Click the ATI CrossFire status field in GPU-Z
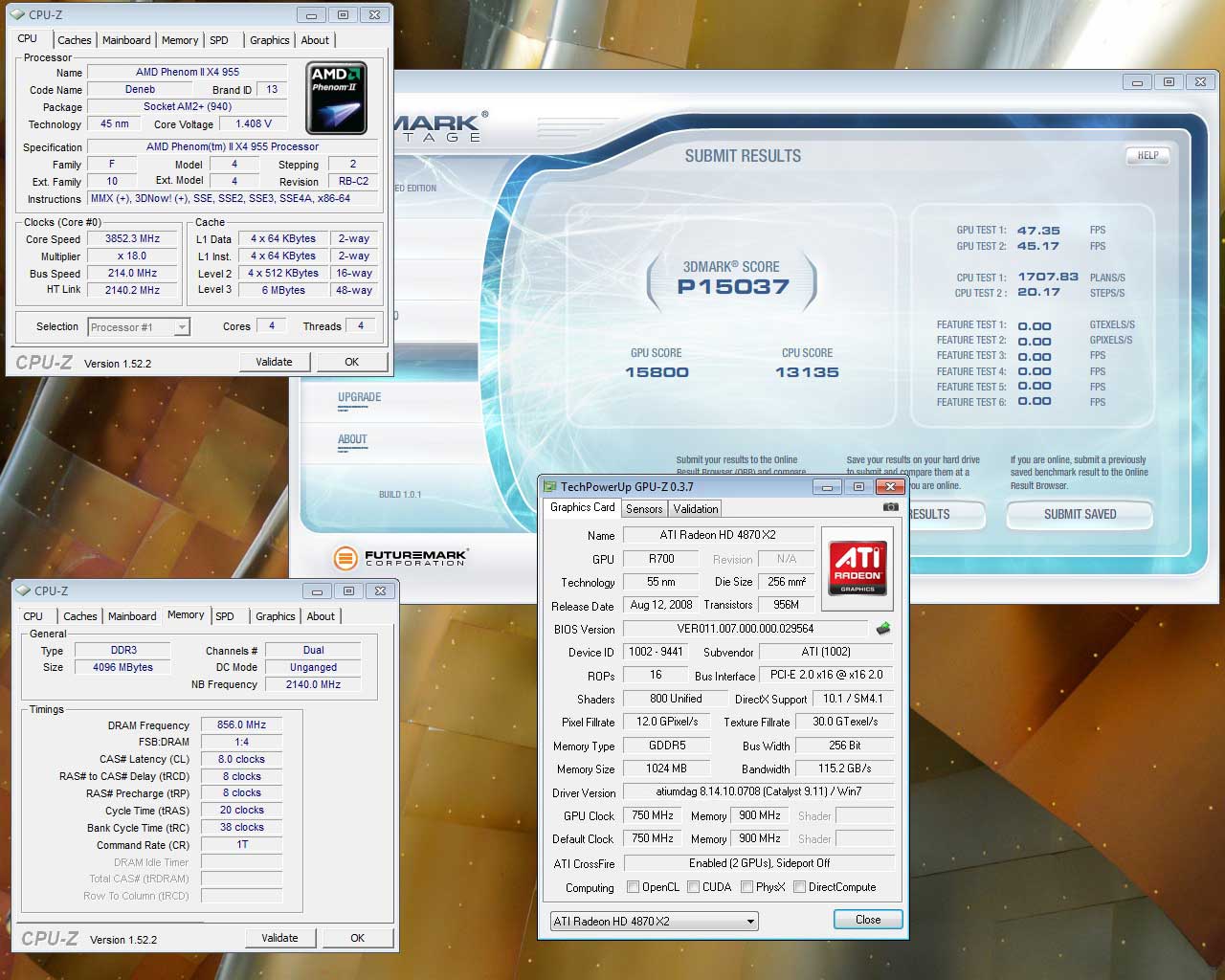1225x980 pixels. (758, 862)
